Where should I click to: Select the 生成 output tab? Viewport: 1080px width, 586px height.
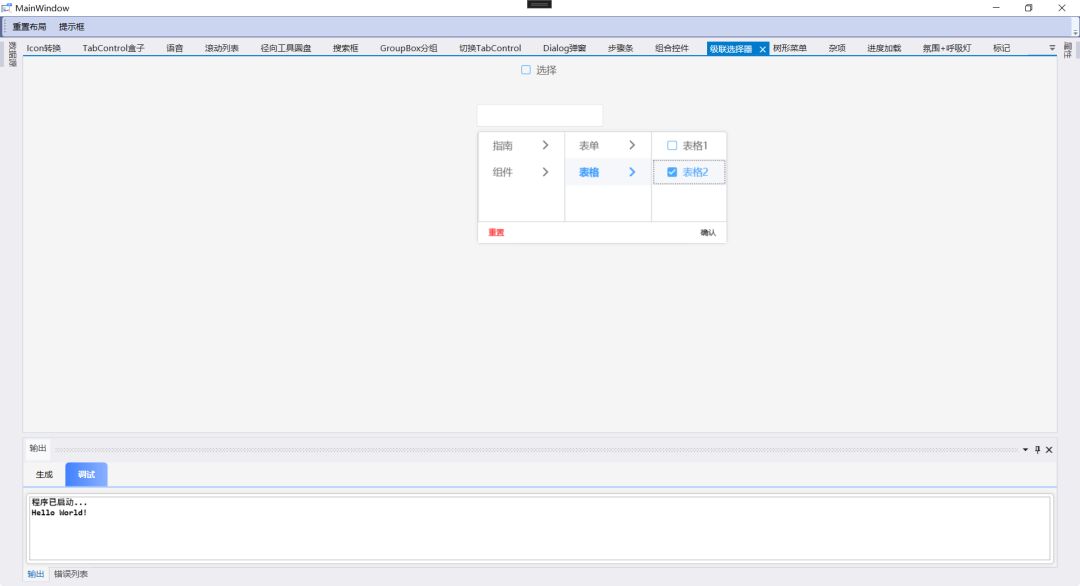[x=44, y=474]
